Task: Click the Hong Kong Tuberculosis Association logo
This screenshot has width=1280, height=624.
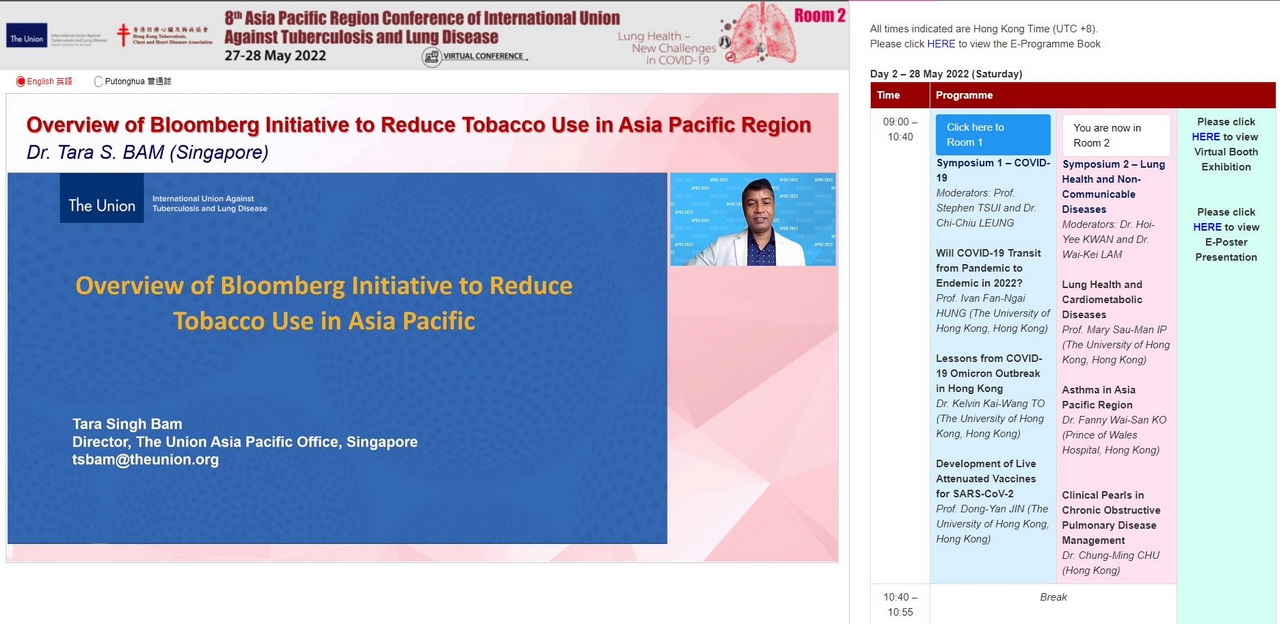Action: click(x=165, y=35)
